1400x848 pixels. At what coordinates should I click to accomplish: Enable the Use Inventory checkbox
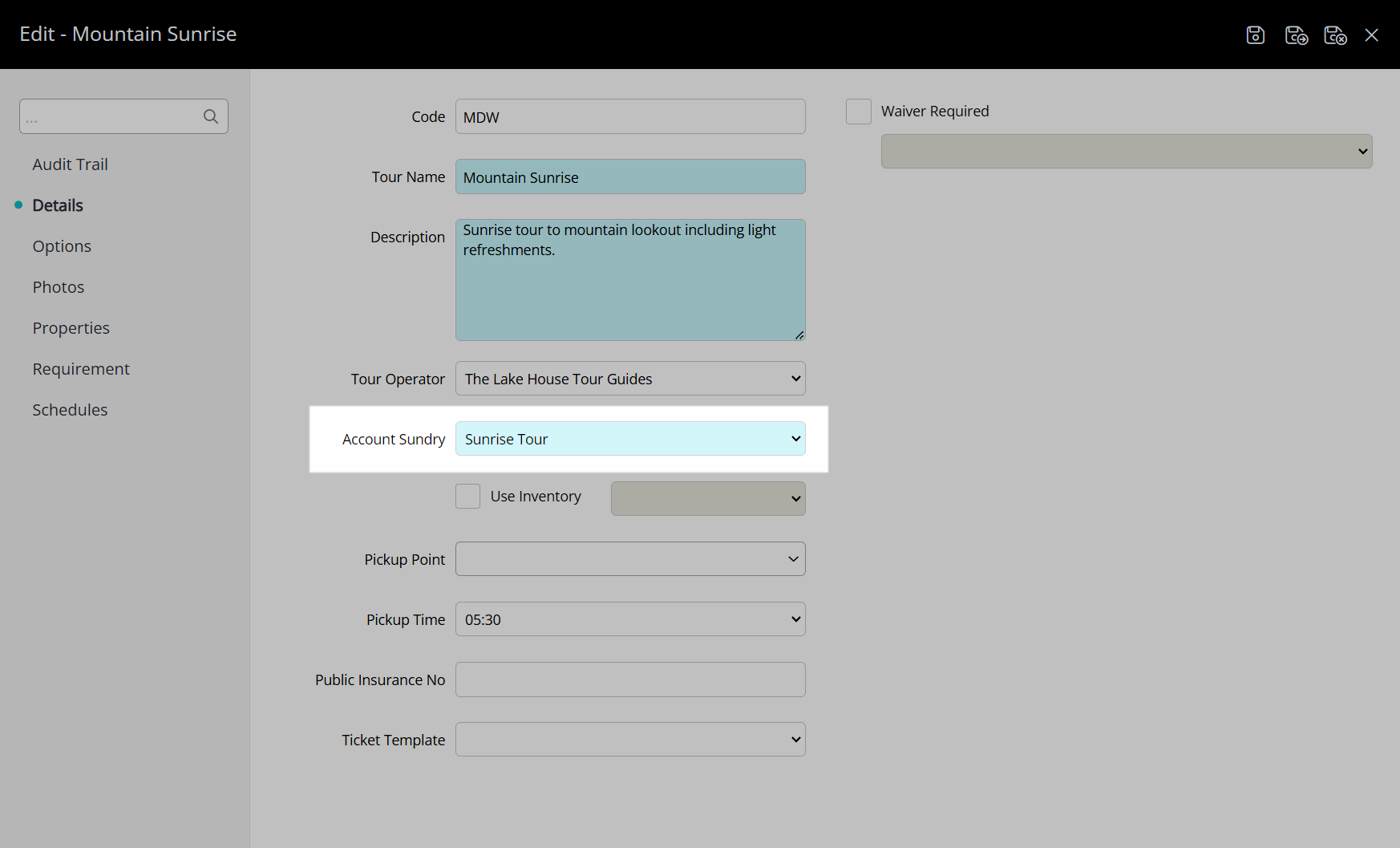pyautogui.click(x=468, y=497)
